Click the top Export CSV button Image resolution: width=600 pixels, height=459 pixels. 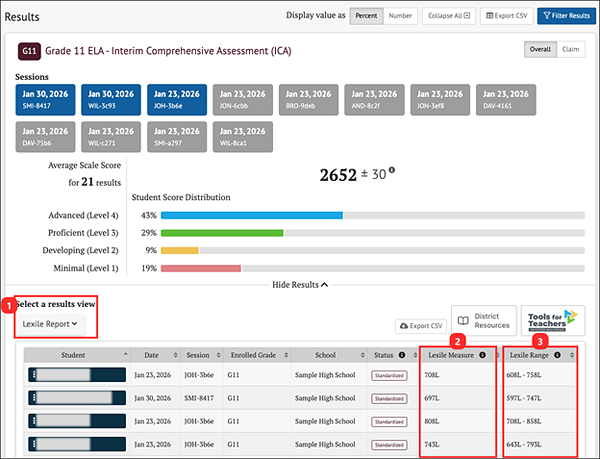click(x=507, y=16)
